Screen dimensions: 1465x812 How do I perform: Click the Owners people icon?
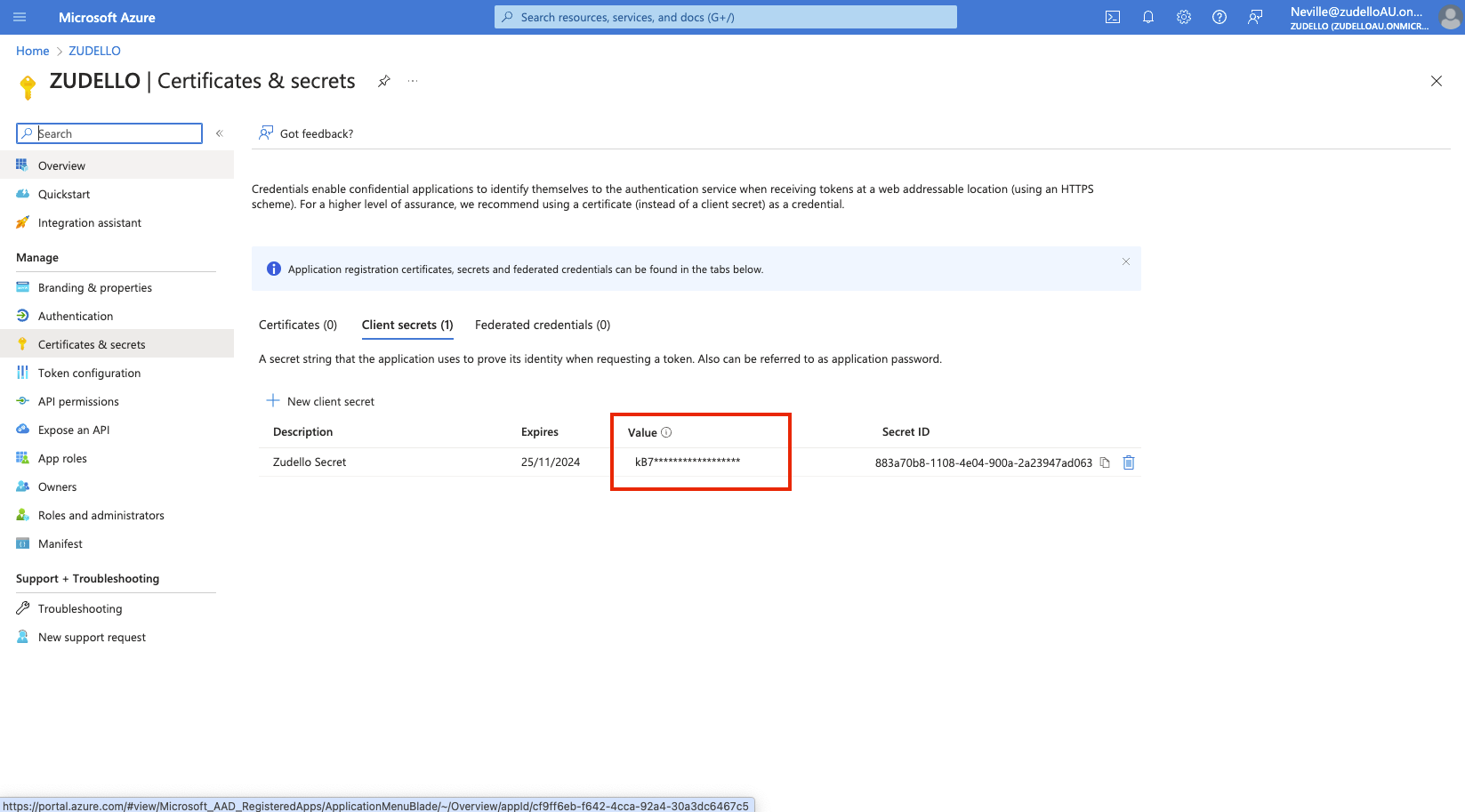pyautogui.click(x=22, y=486)
